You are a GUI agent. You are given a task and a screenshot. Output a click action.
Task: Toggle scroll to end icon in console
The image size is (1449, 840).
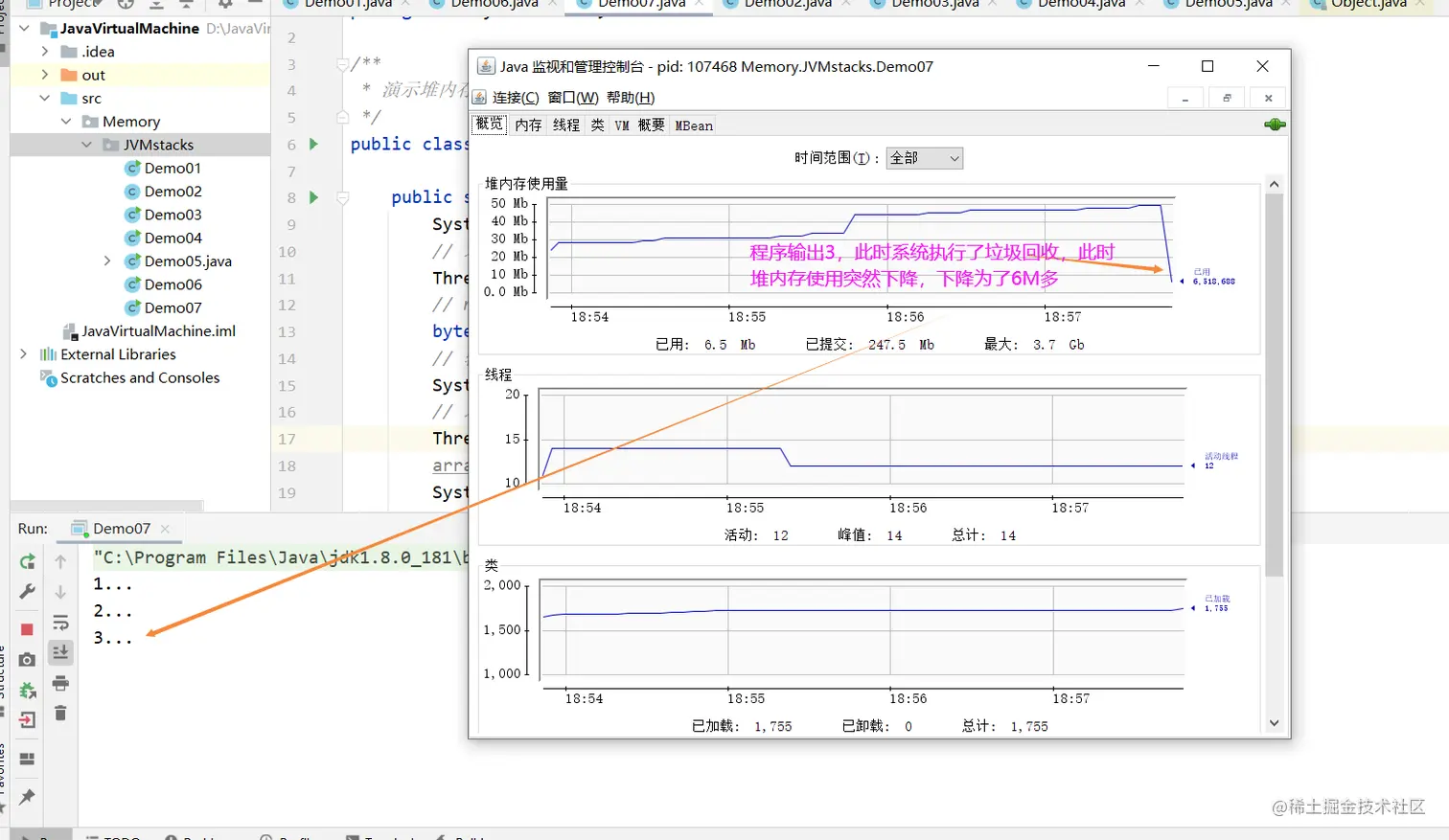[60, 652]
